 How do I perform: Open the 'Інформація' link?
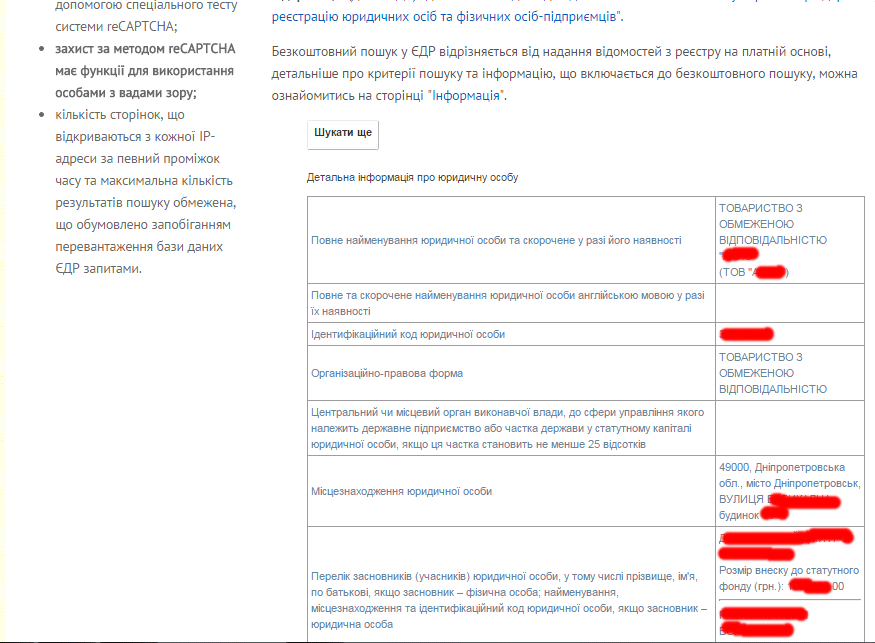click(466, 95)
